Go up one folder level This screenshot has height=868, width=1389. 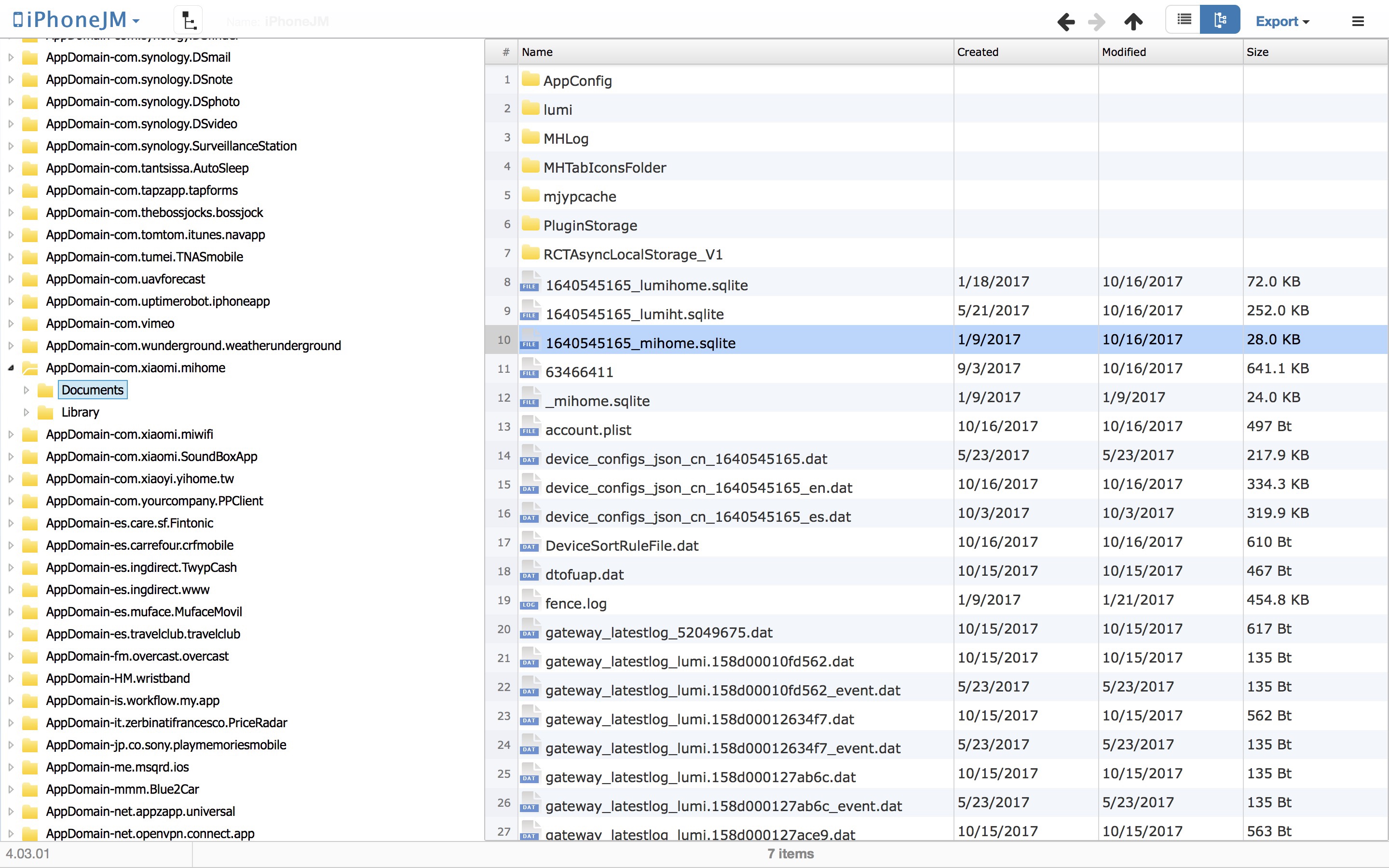pyautogui.click(x=1133, y=22)
